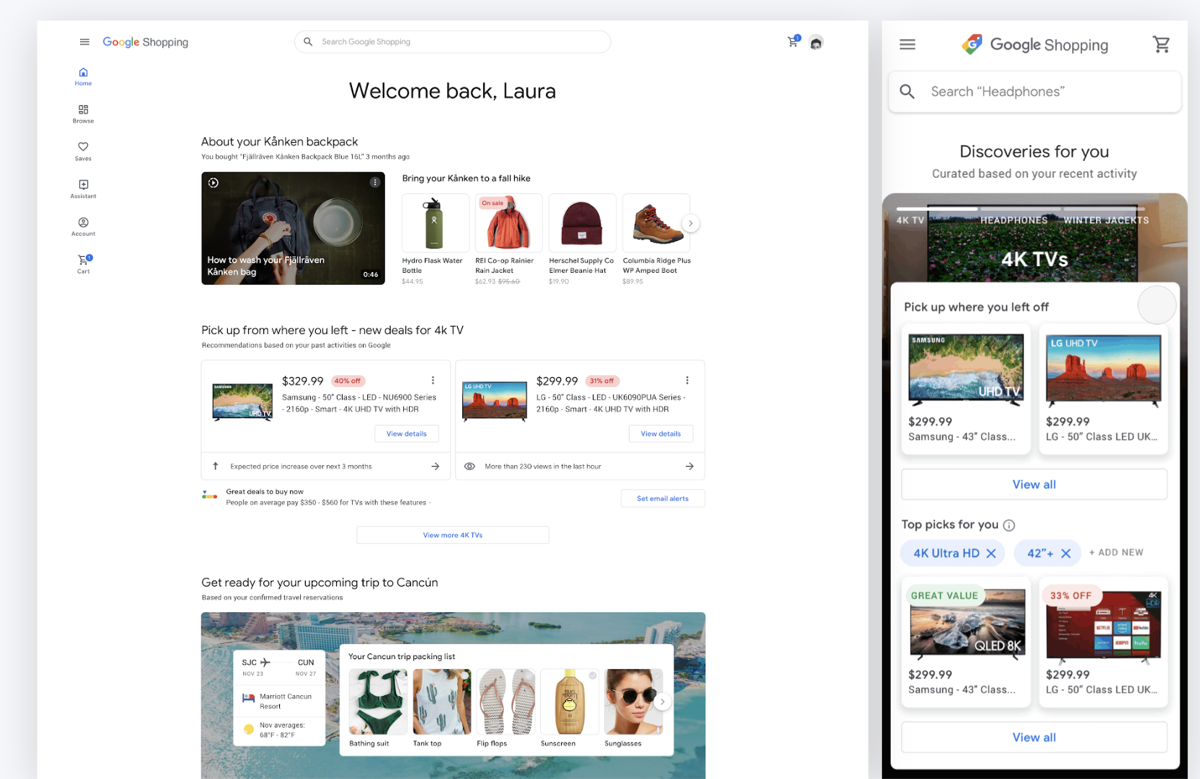
Task: Go to Saves heart icon in sidebar
Action: [x=83, y=147]
